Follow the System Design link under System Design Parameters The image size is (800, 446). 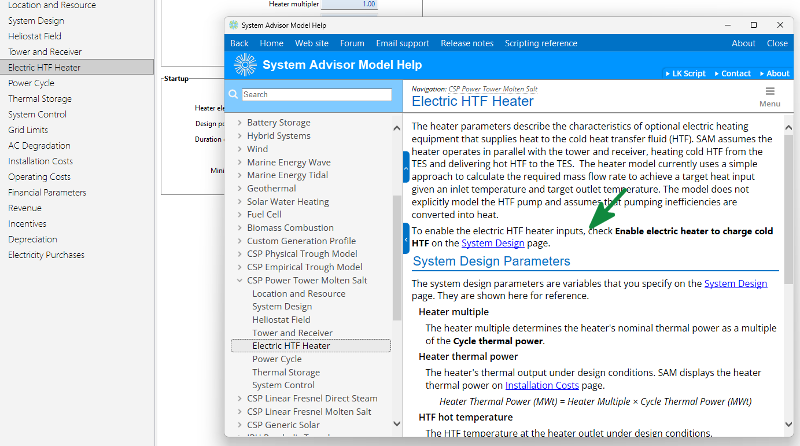point(736,283)
